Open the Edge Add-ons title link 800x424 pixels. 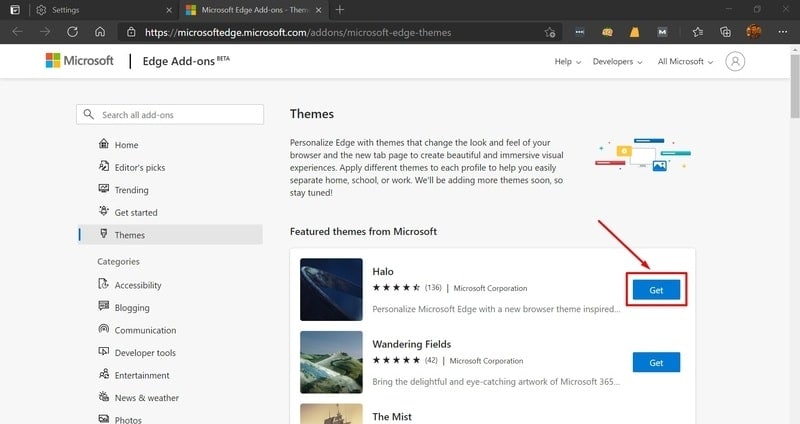(186, 61)
